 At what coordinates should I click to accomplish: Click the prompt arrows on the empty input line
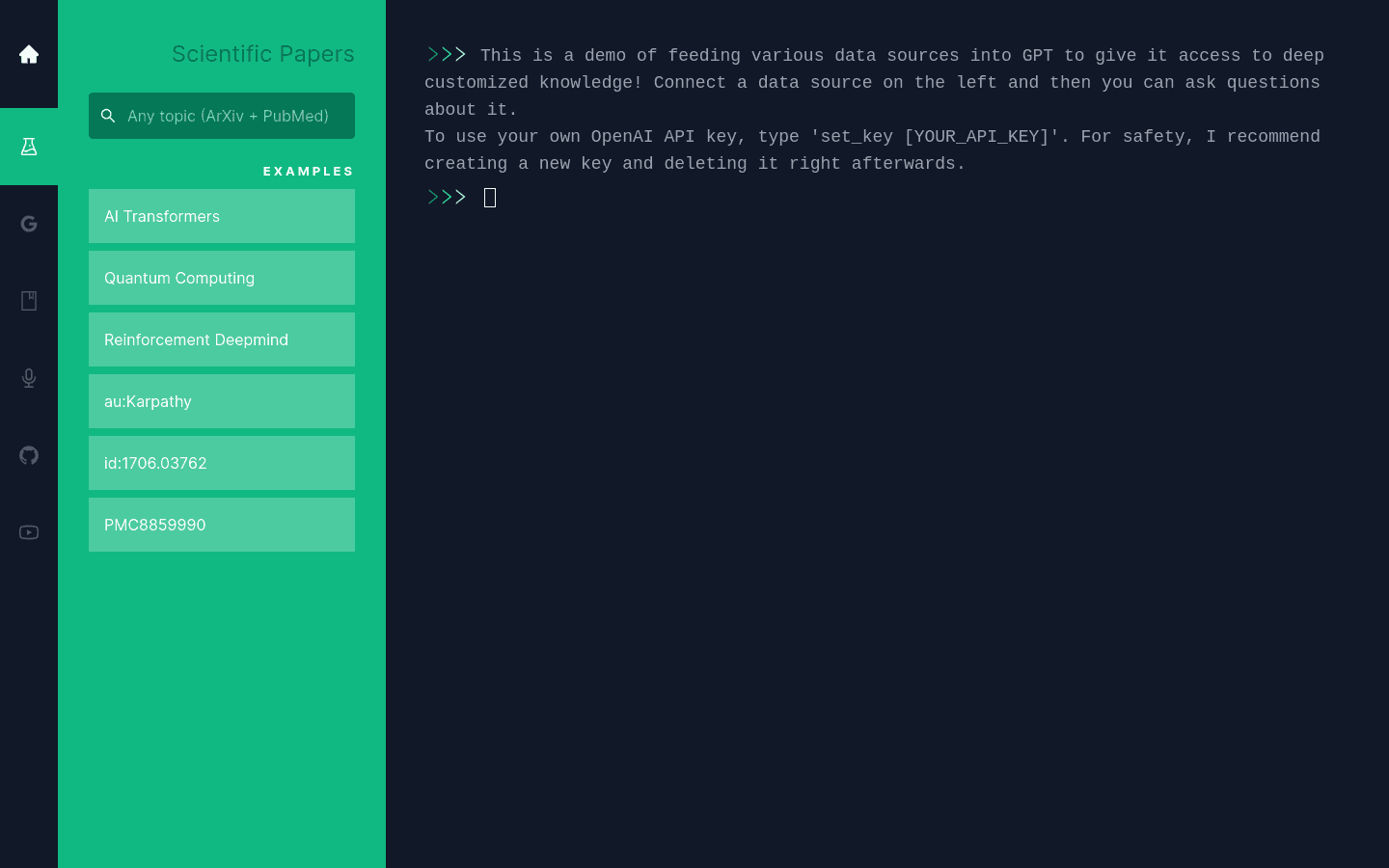pyautogui.click(x=447, y=198)
